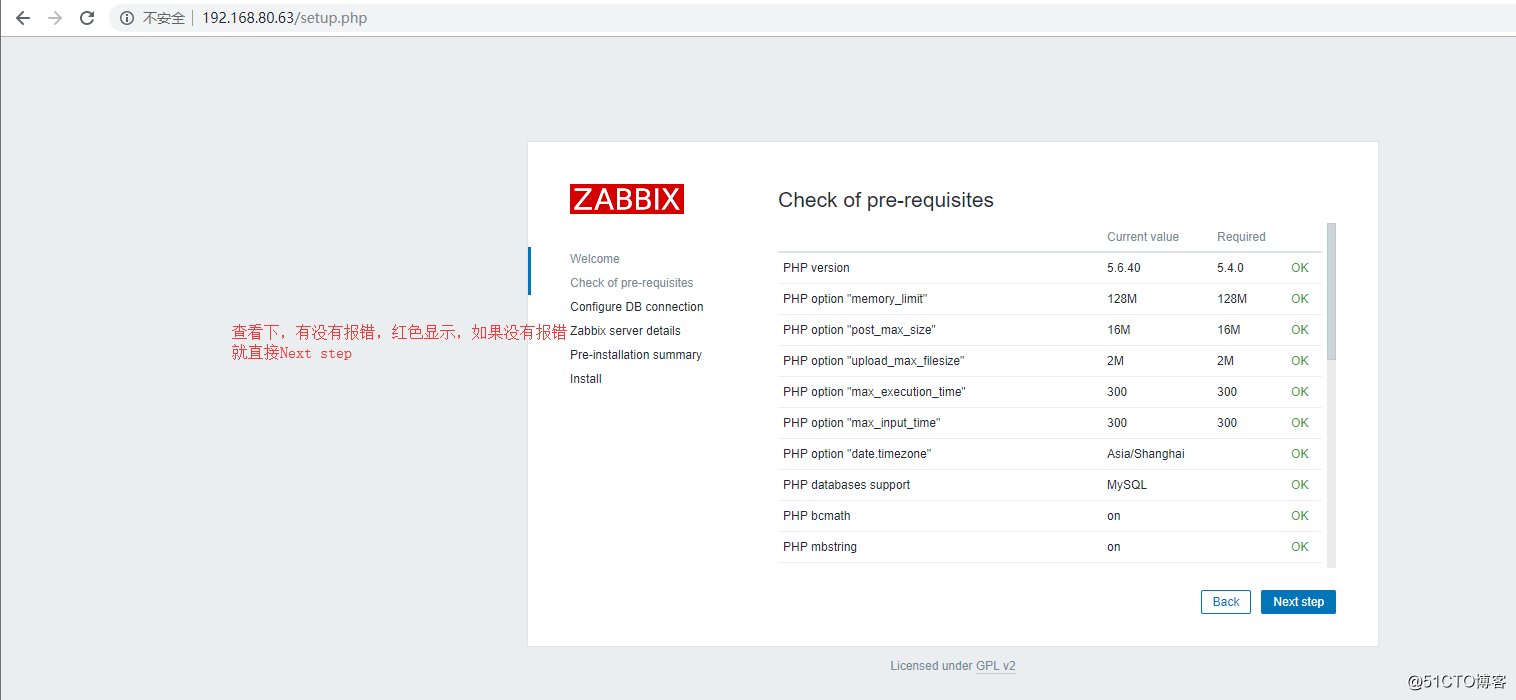Click bcmath current value on
The width and height of the screenshot is (1516, 700).
coord(1114,516)
